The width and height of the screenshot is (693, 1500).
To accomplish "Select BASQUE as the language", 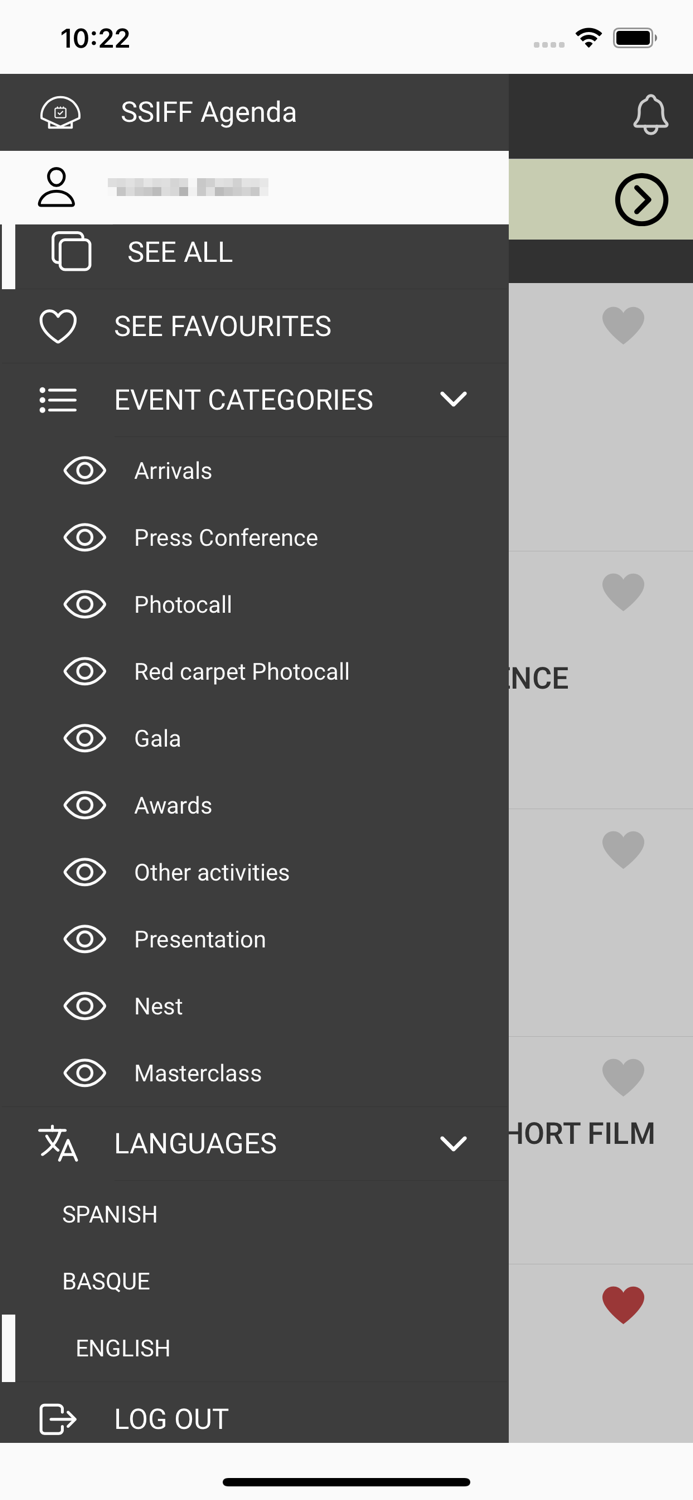I will click(x=106, y=1281).
